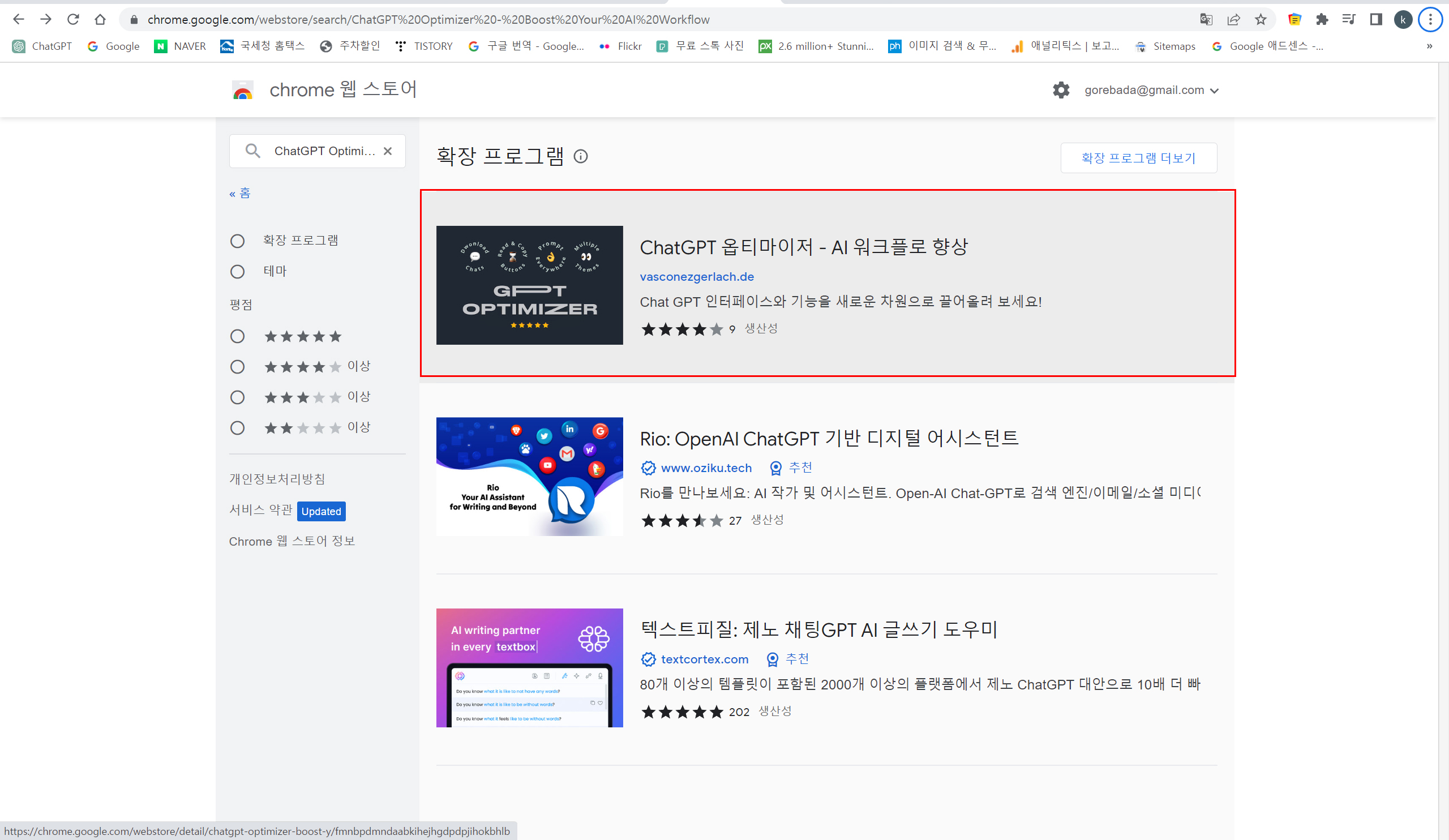Clear the search box with the X
This screenshot has width=1449, height=840.
(x=388, y=151)
